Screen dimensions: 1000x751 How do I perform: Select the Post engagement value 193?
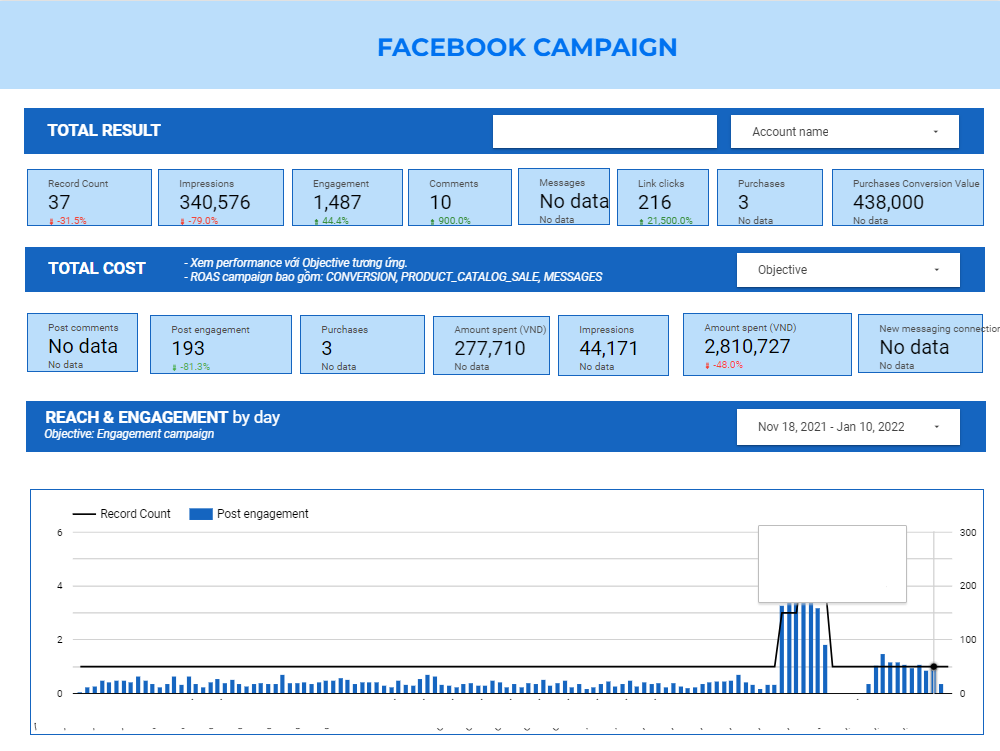(x=188, y=348)
